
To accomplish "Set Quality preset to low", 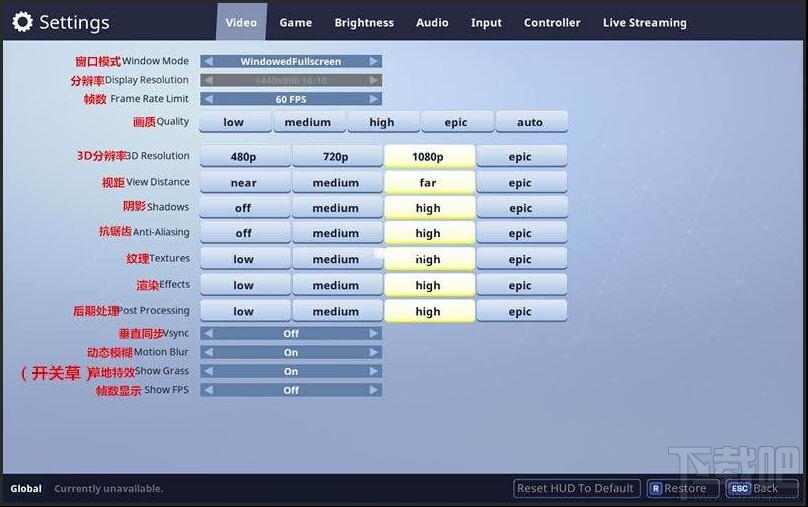I will click(x=235, y=122).
